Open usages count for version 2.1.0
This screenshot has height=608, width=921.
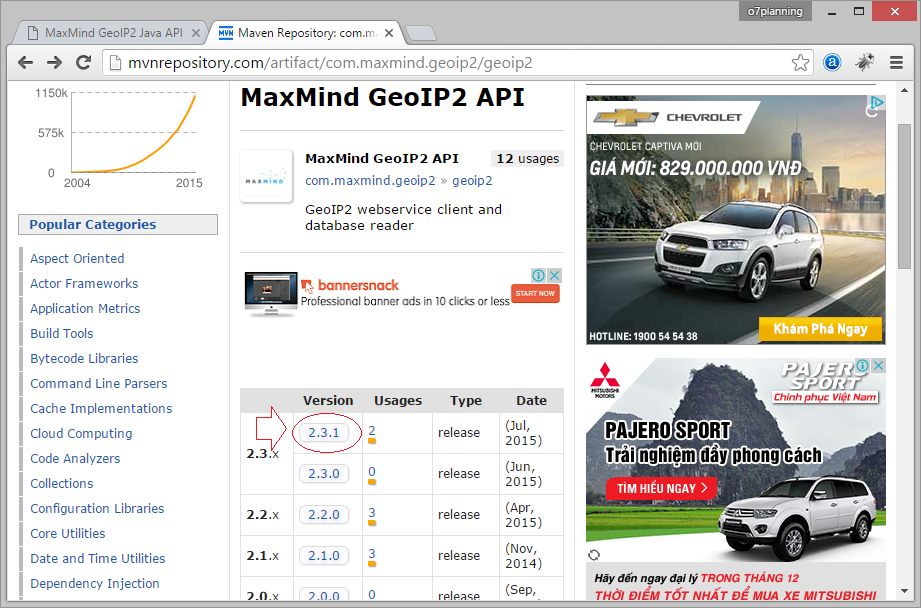coord(372,554)
